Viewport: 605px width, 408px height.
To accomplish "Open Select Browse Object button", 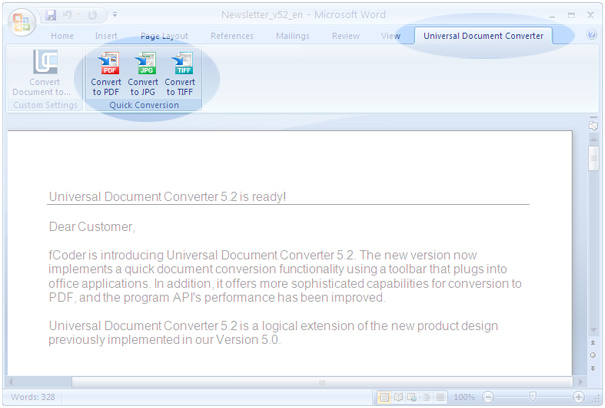I will pos(593,355).
